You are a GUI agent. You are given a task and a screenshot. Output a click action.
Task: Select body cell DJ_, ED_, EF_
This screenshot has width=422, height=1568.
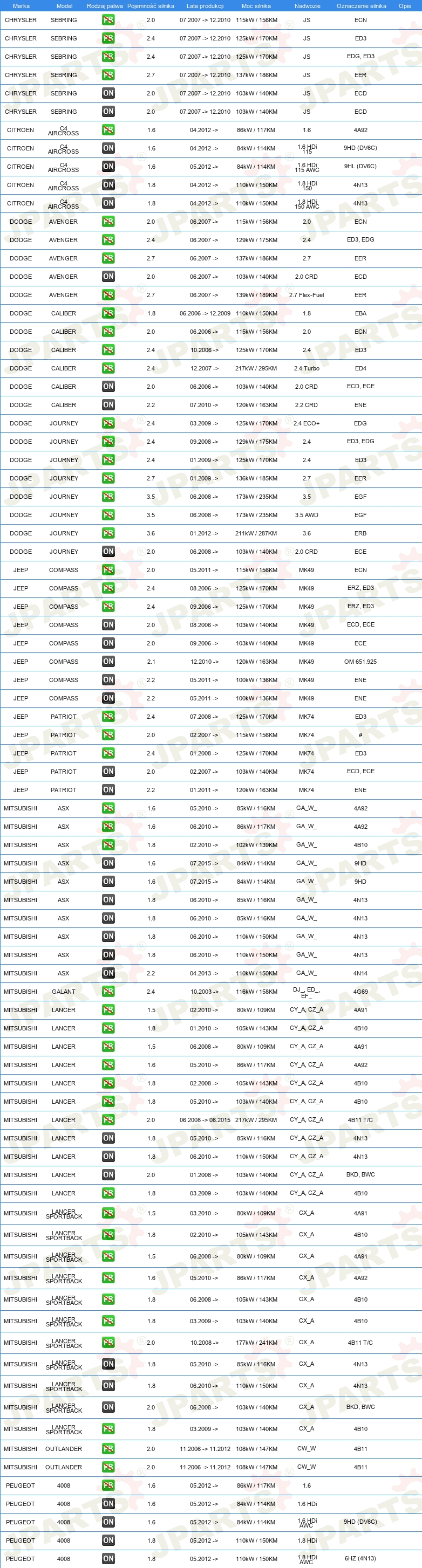(x=307, y=993)
